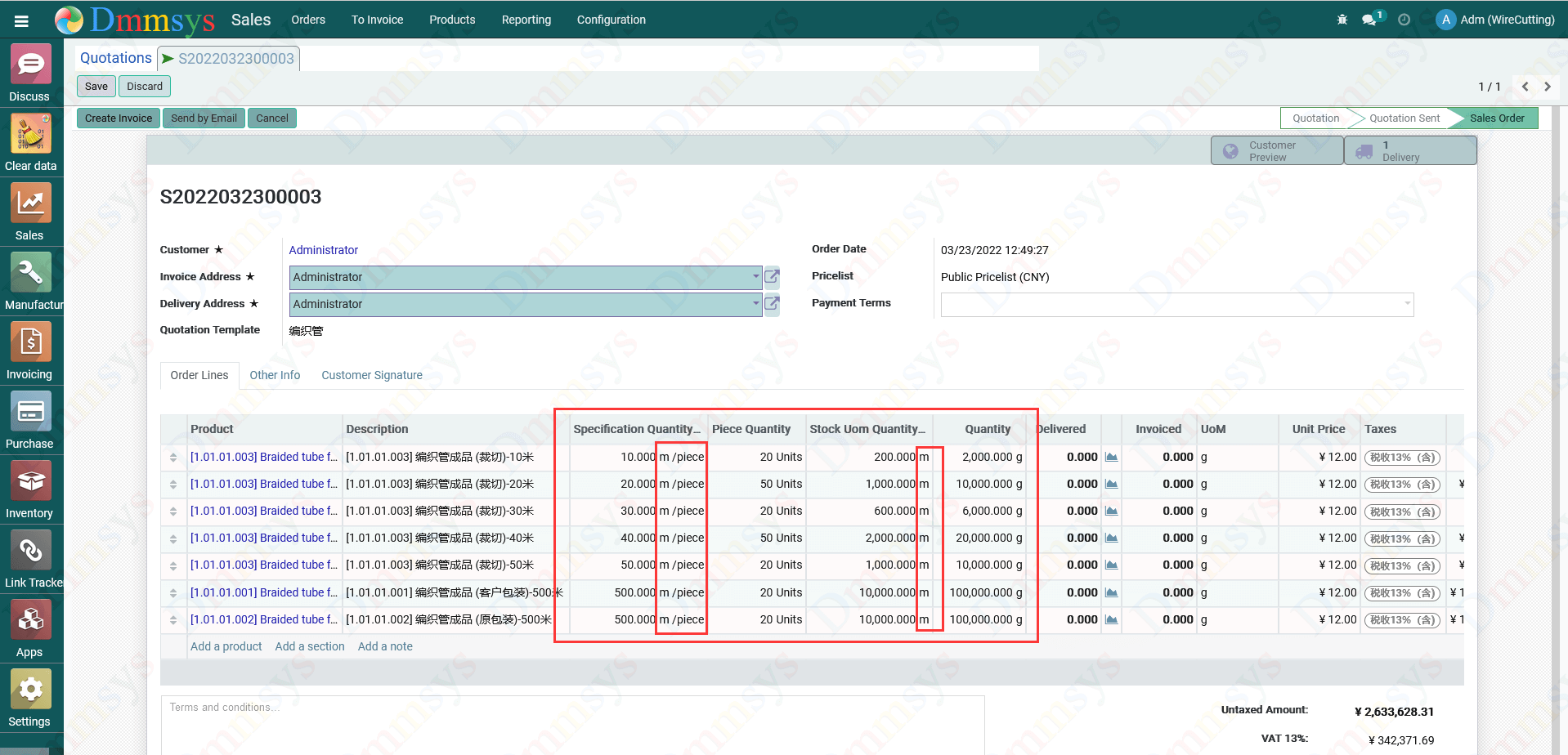1568x755 pixels.
Task: Click forecast chart icon in 10米 row
Action: click(1112, 457)
